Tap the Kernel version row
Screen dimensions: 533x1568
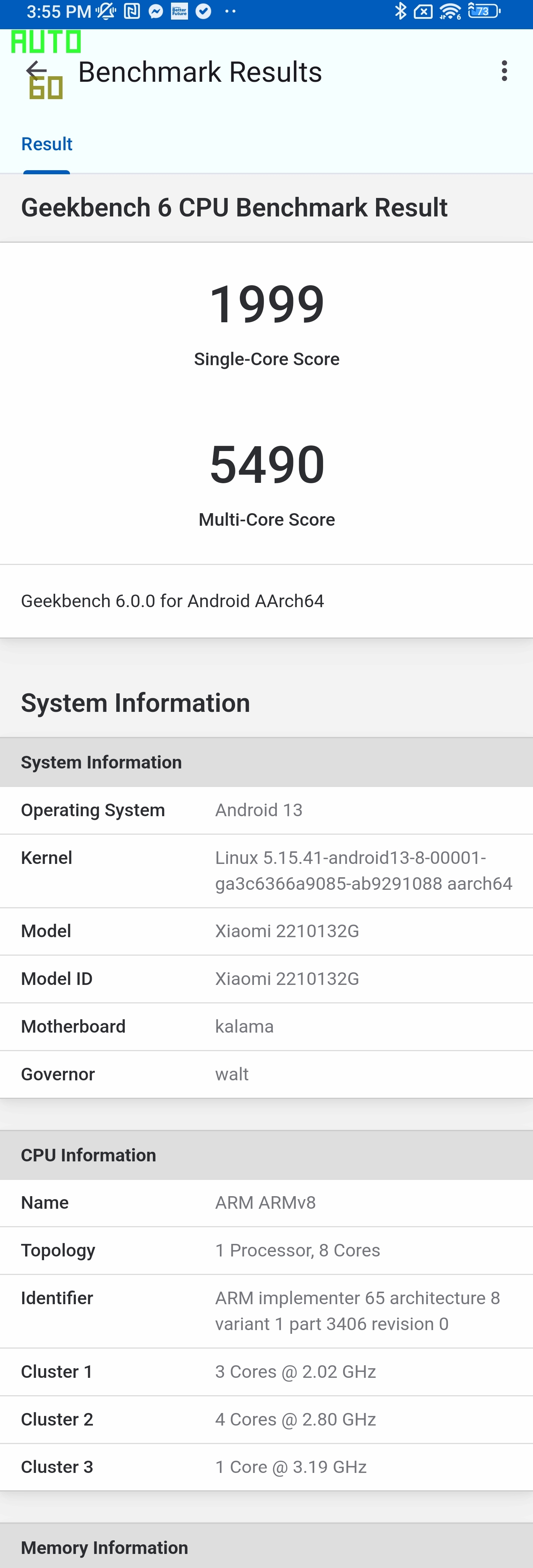pos(266,871)
